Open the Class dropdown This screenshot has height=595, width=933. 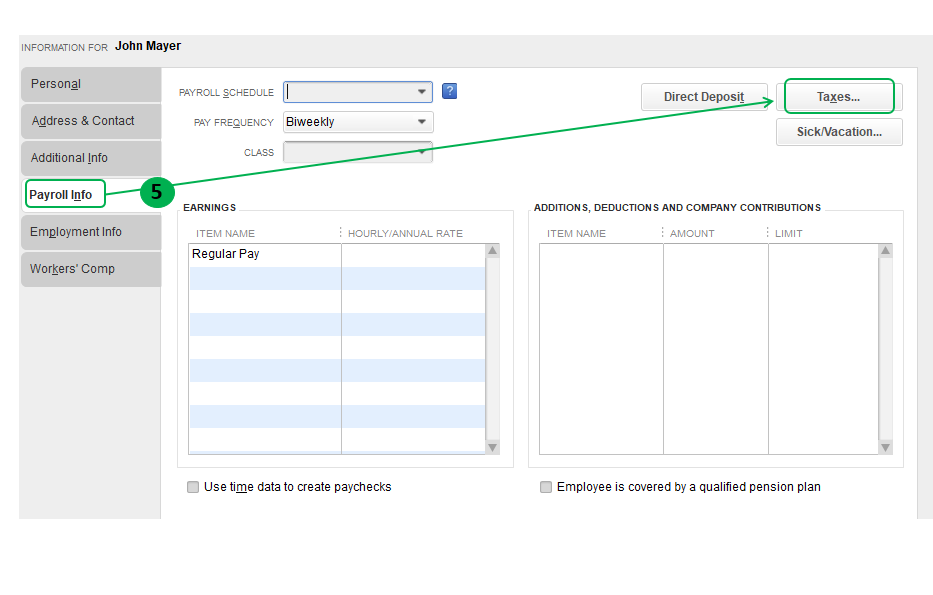tap(358, 152)
